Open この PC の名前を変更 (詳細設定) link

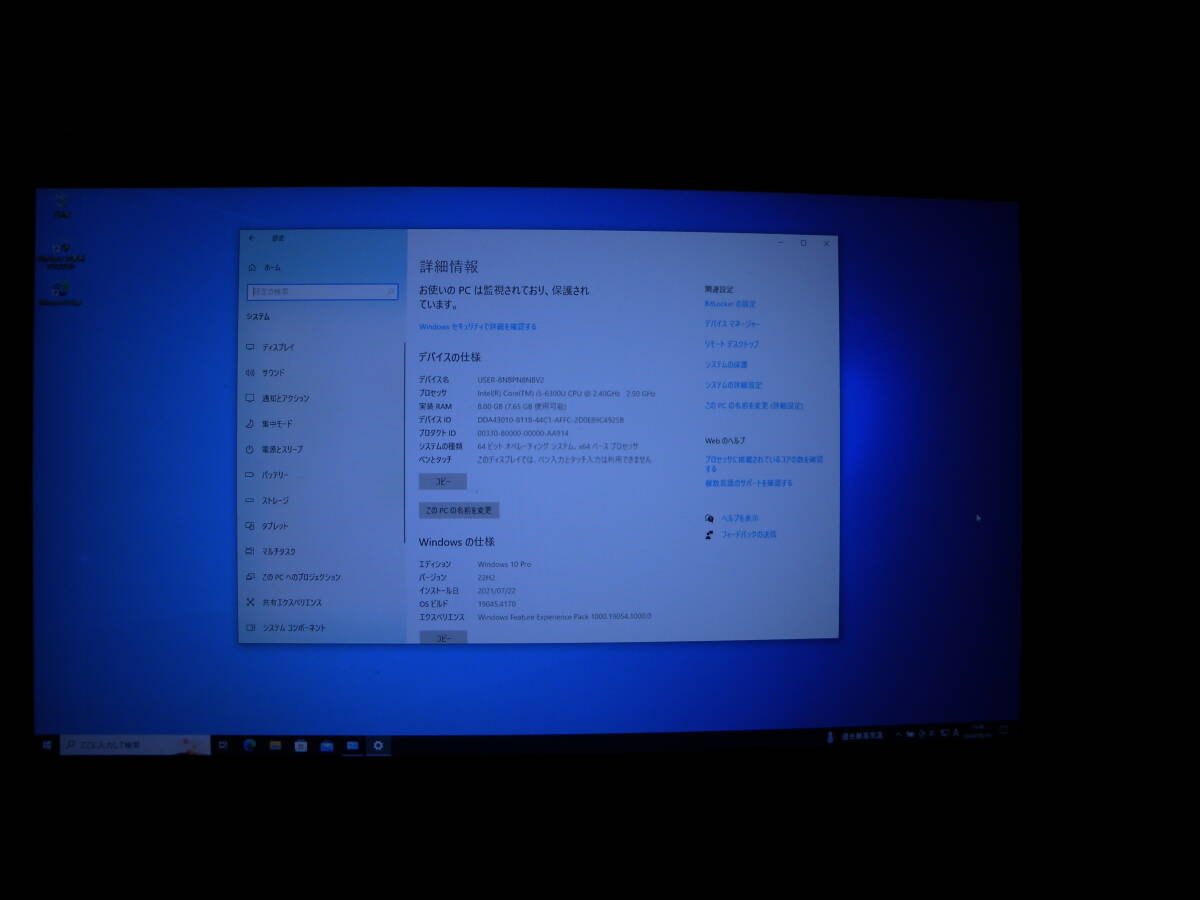coord(753,406)
